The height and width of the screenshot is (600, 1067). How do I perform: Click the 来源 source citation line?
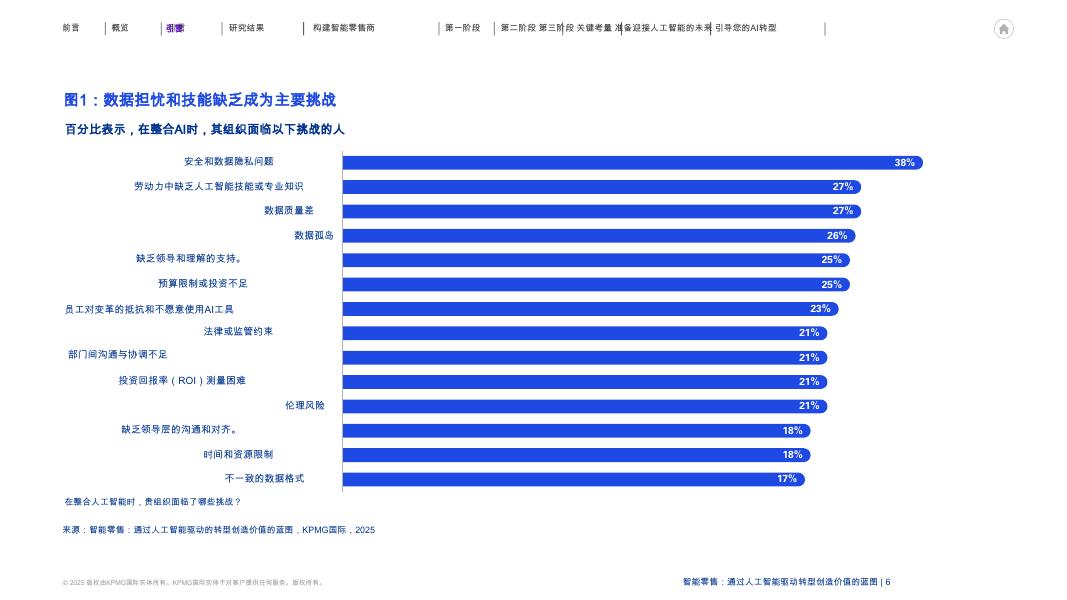tap(218, 529)
